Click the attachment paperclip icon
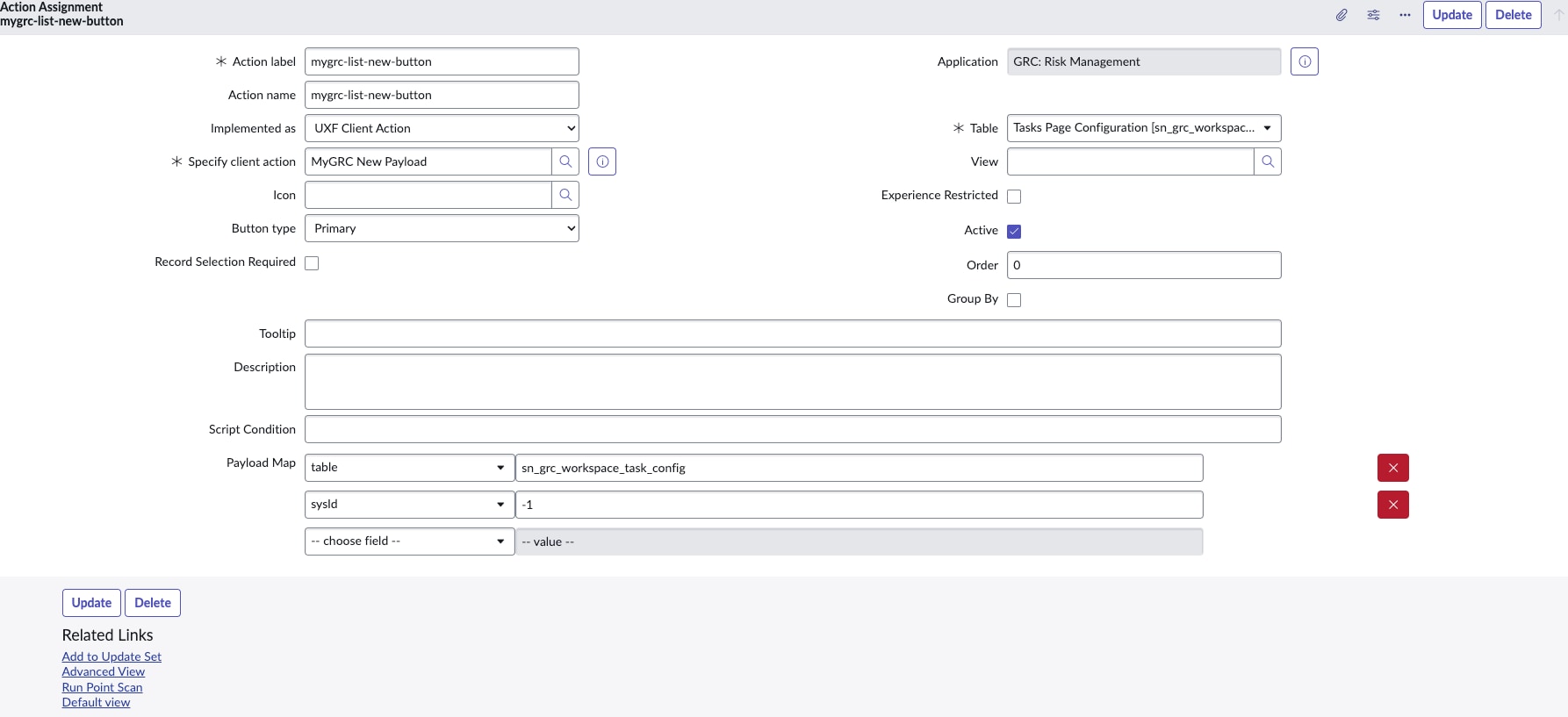1568x717 pixels. tap(1341, 15)
